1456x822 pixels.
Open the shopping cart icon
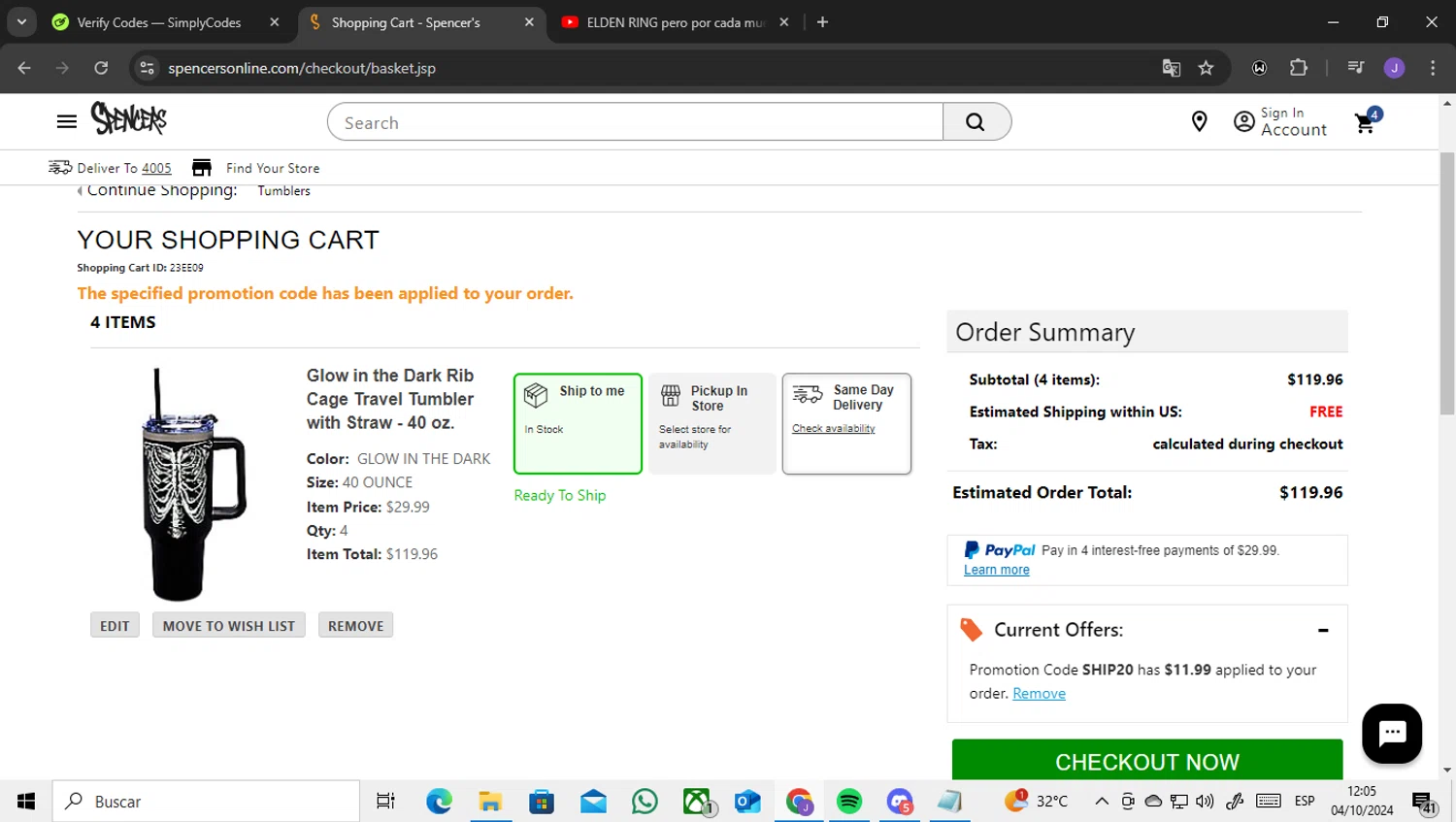click(x=1367, y=121)
